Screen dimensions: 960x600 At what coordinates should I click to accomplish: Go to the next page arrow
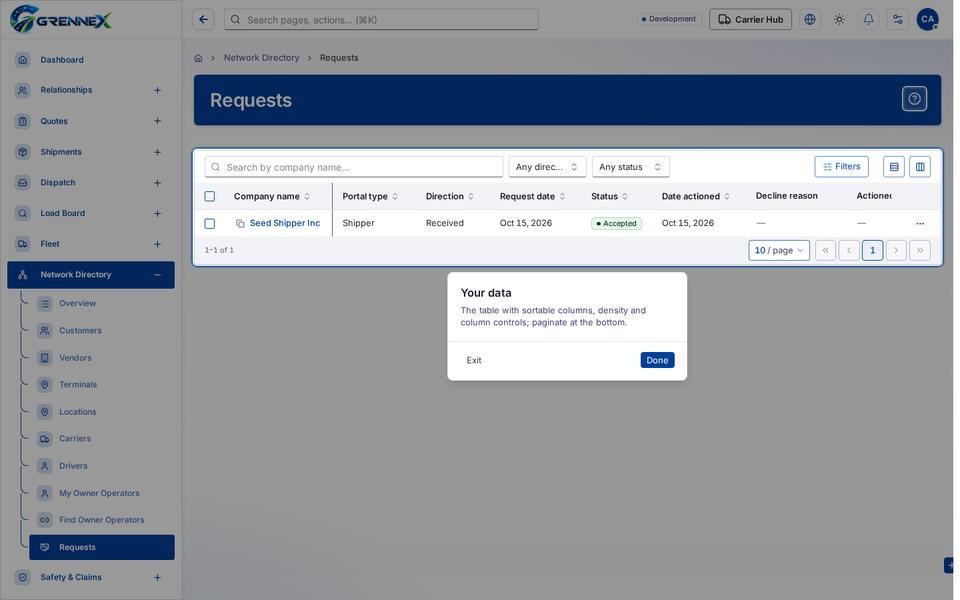click(x=896, y=250)
